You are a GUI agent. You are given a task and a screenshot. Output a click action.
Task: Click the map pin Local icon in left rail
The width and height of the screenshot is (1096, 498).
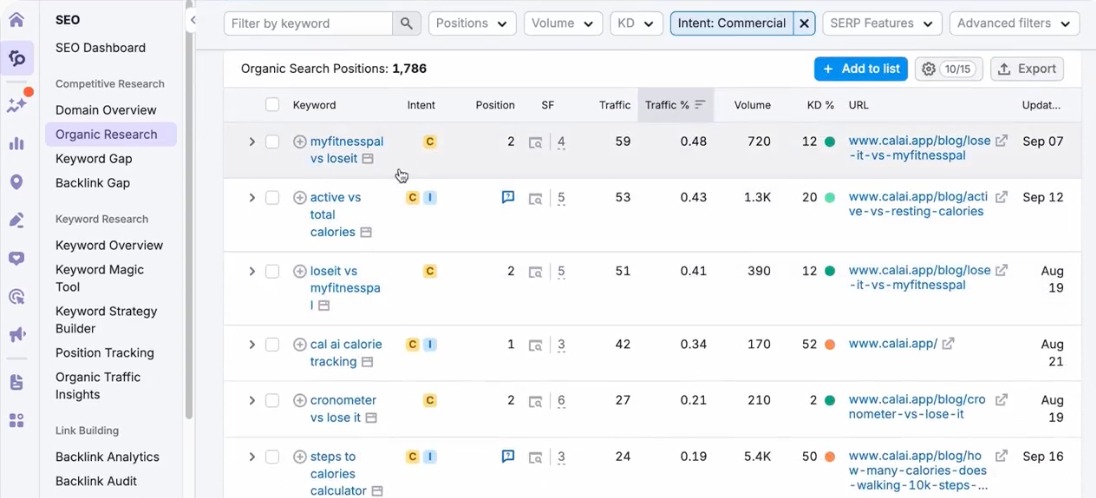tap(16, 182)
